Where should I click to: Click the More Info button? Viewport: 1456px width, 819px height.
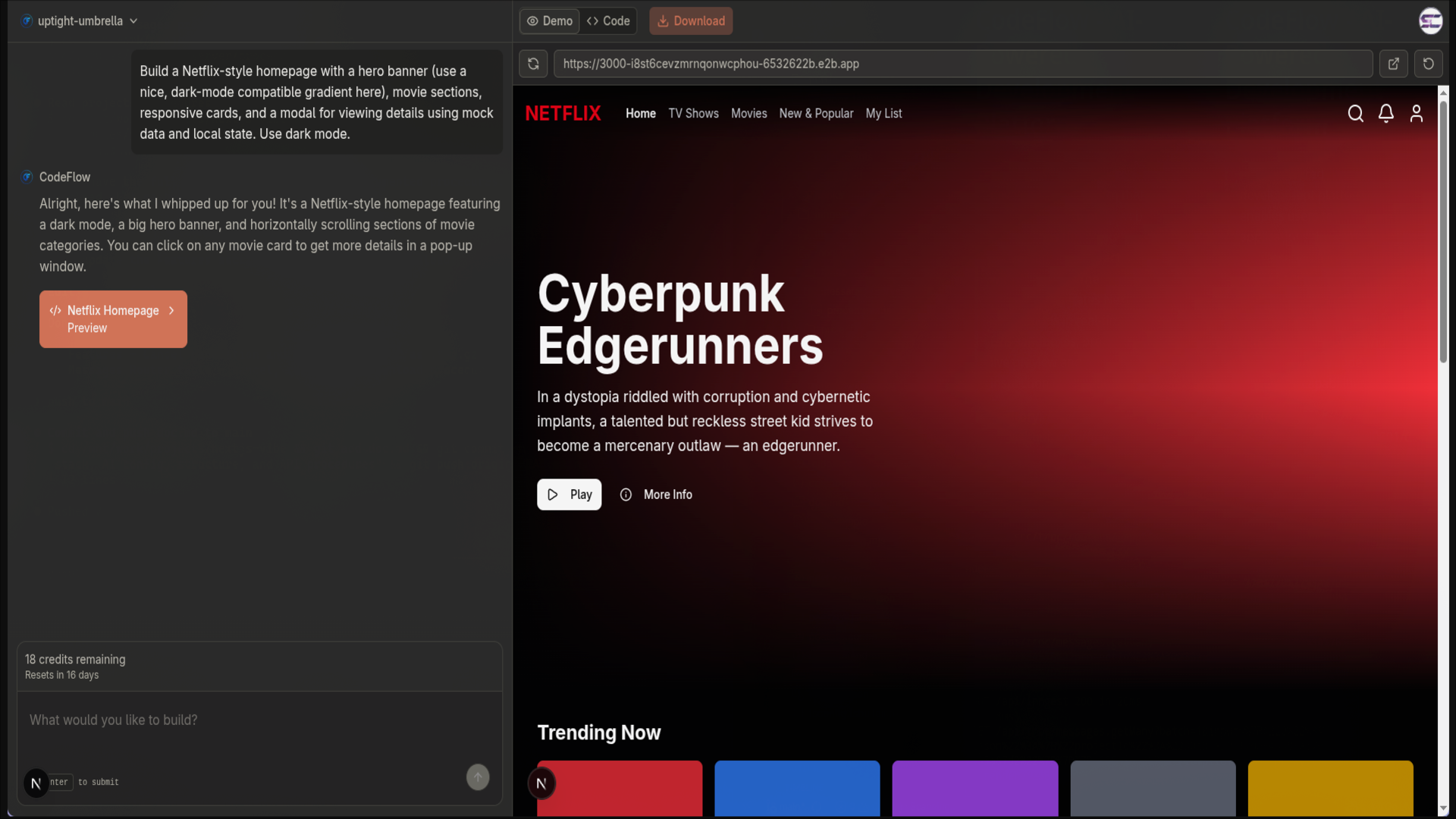tap(656, 494)
